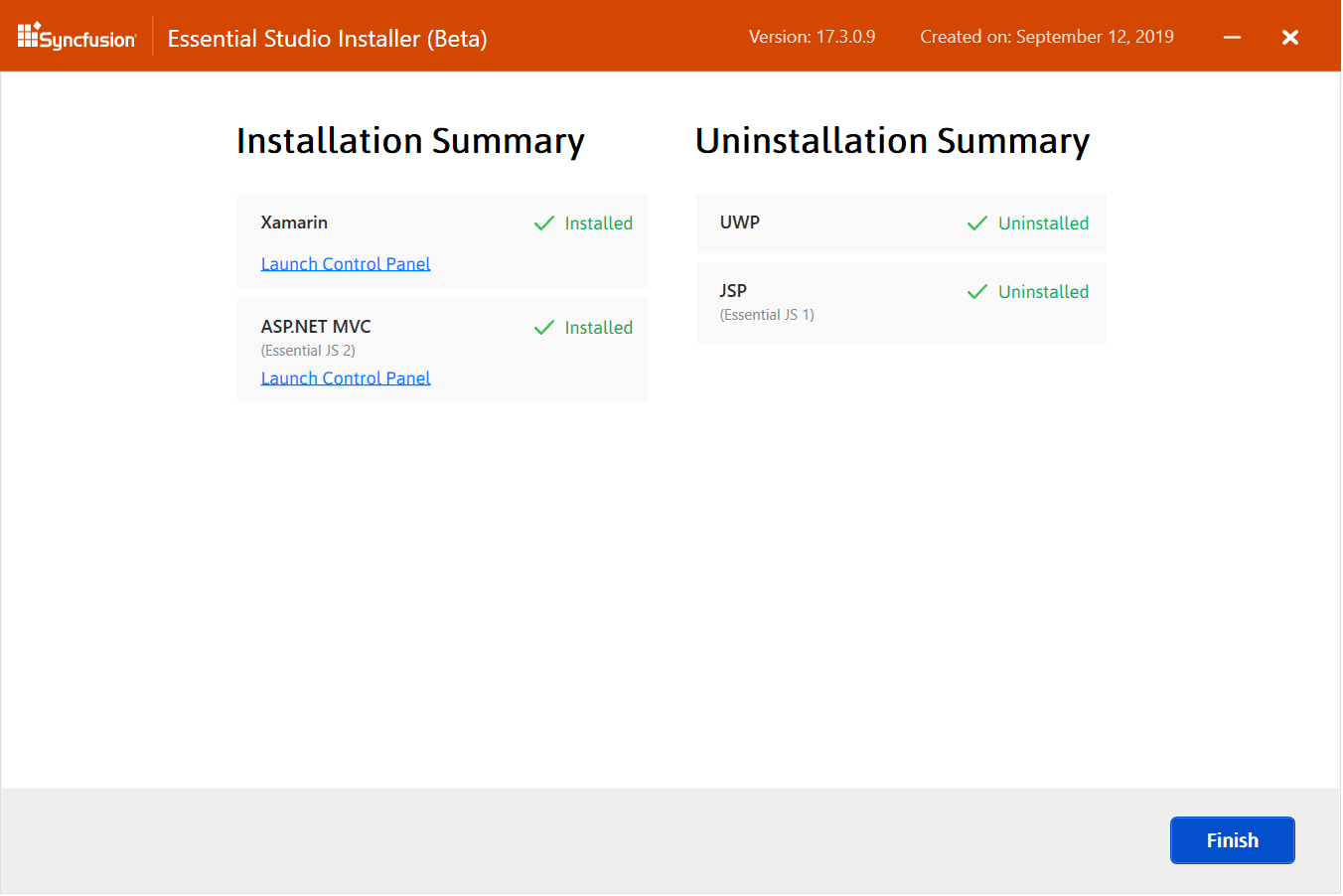Click the Version 17.3.0.9 text

coord(812,37)
